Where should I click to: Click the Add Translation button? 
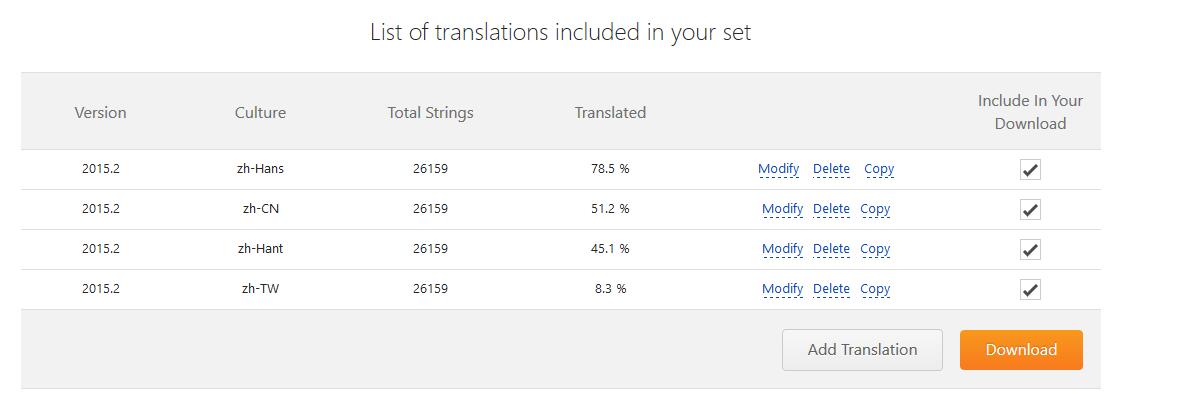coord(862,350)
